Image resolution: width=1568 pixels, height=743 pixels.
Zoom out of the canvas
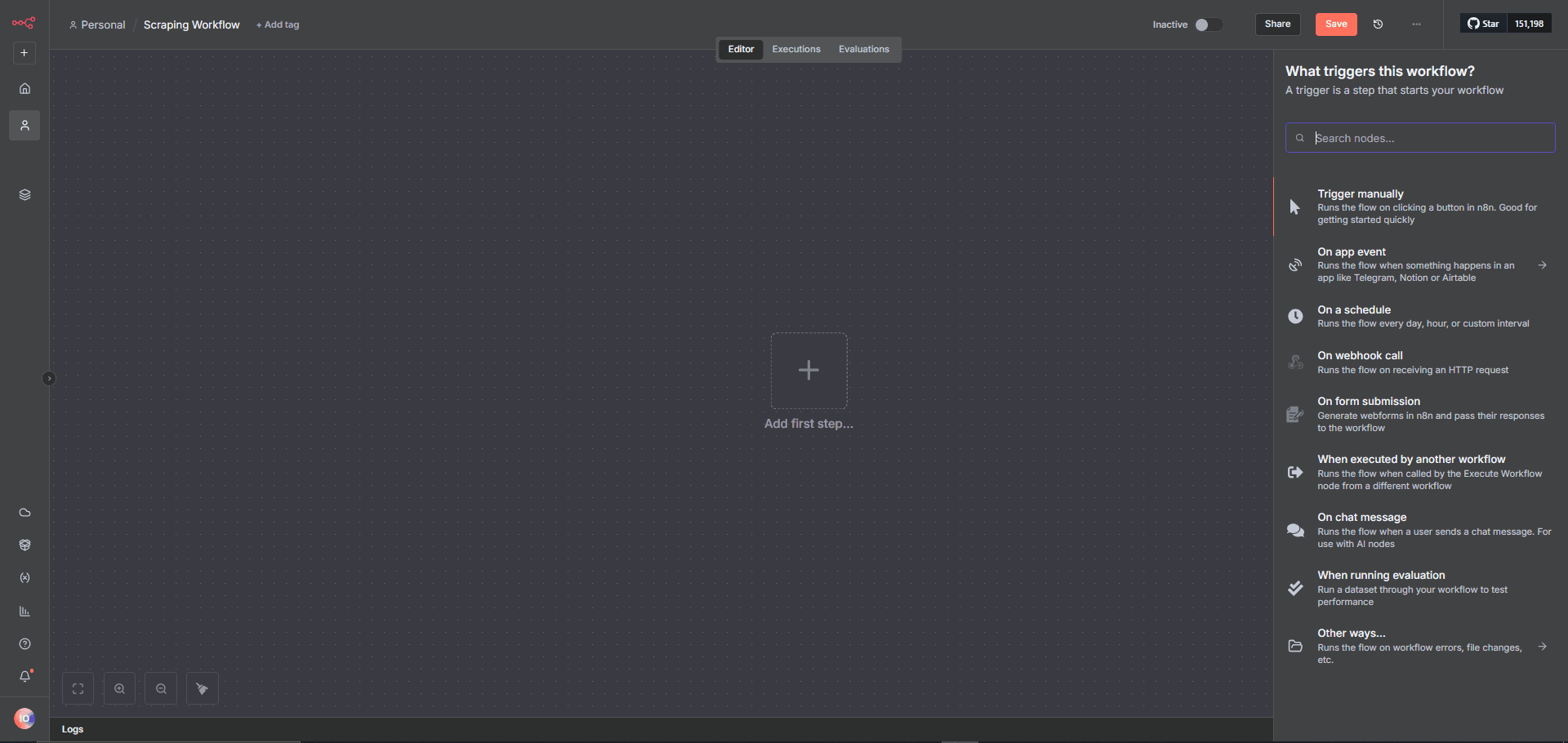point(162,689)
